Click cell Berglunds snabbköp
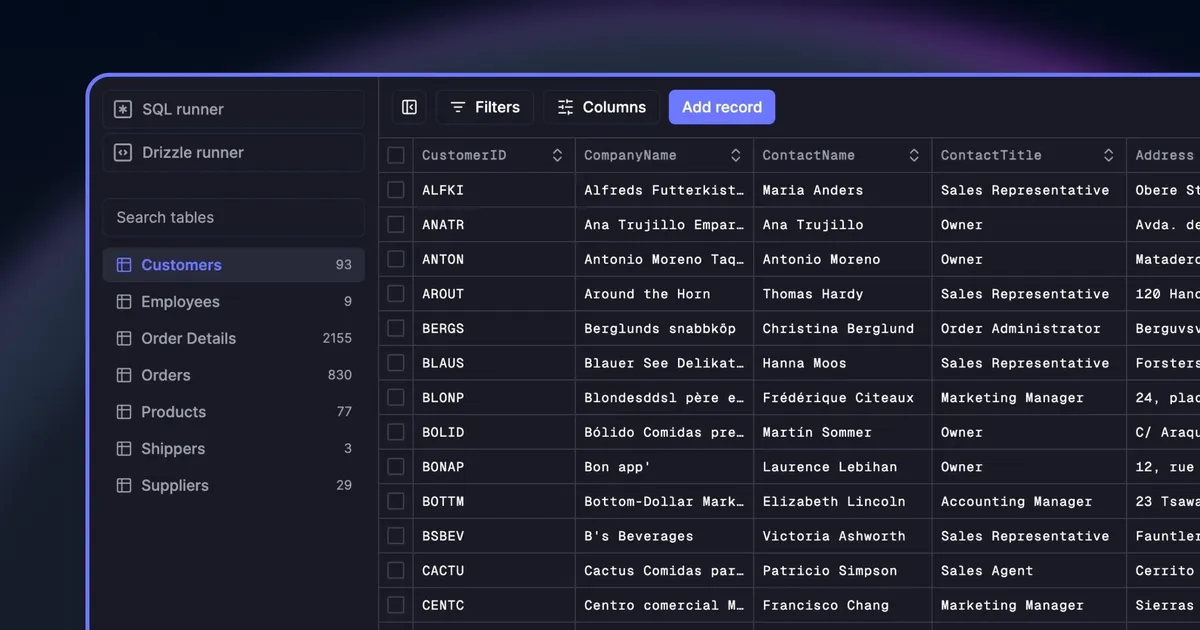Screen dimensions: 1200x630 pyautogui.click(x=664, y=328)
